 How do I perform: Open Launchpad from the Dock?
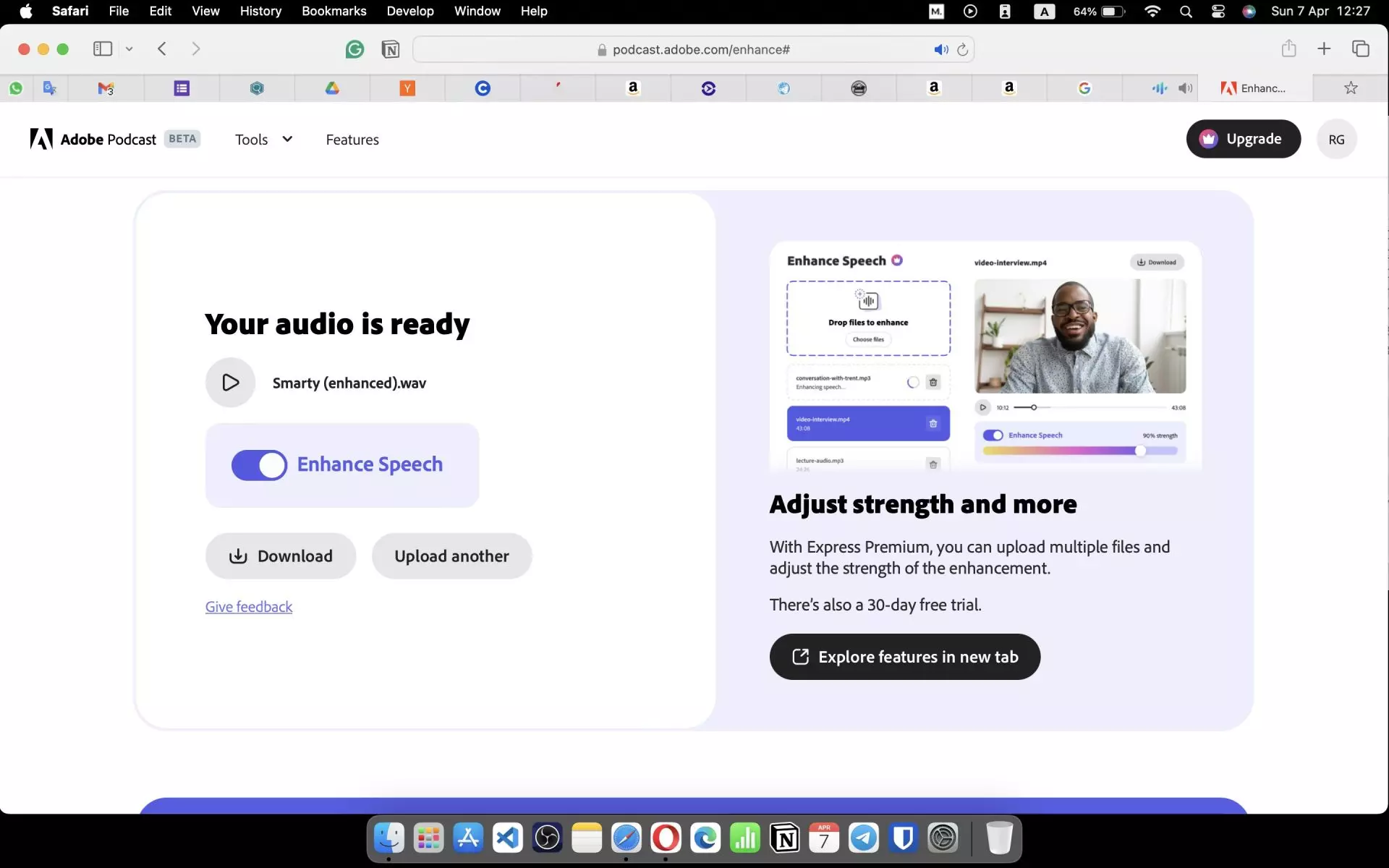point(428,838)
